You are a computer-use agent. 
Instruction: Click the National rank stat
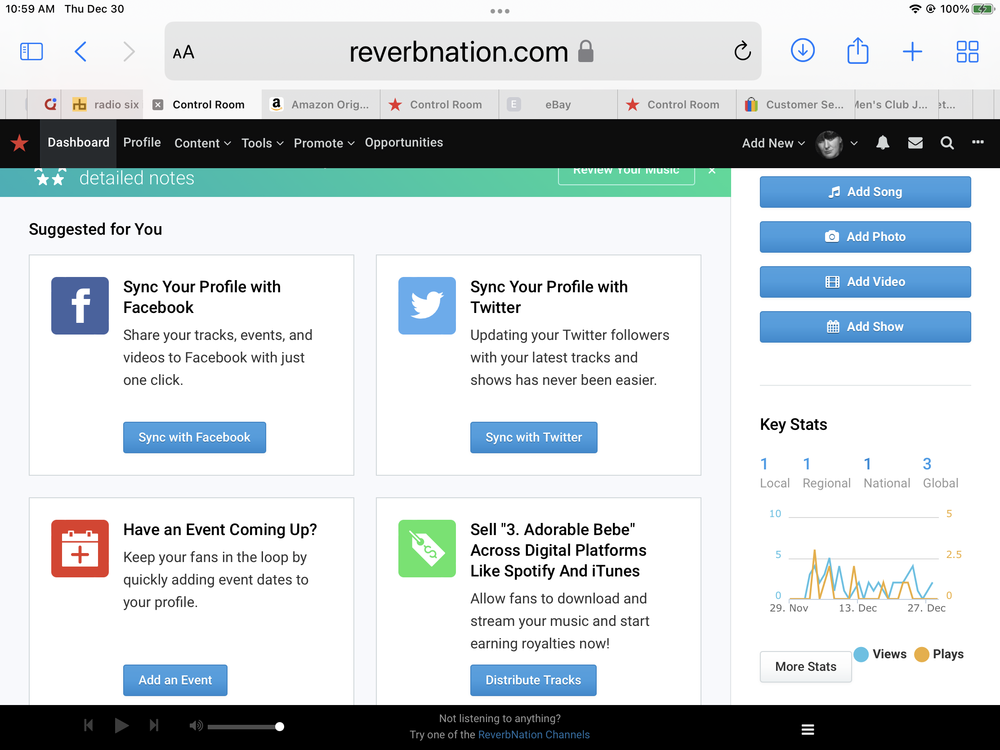(886, 473)
